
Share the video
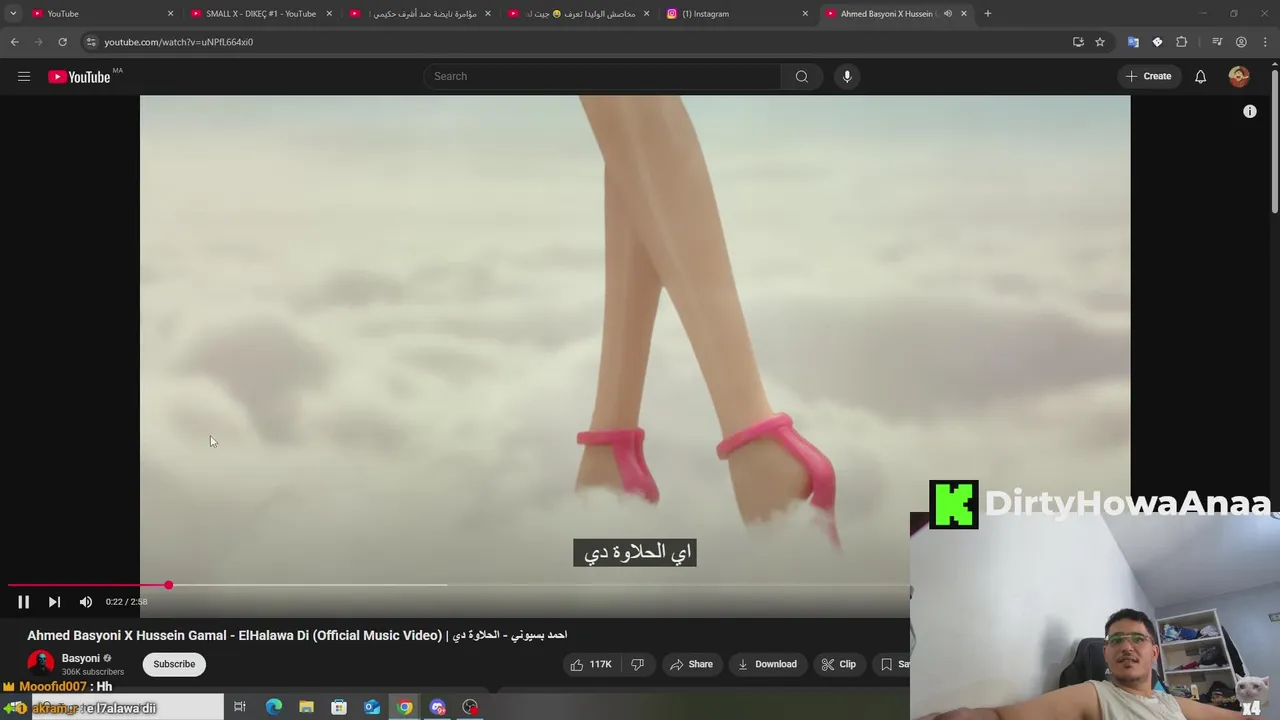pos(691,664)
